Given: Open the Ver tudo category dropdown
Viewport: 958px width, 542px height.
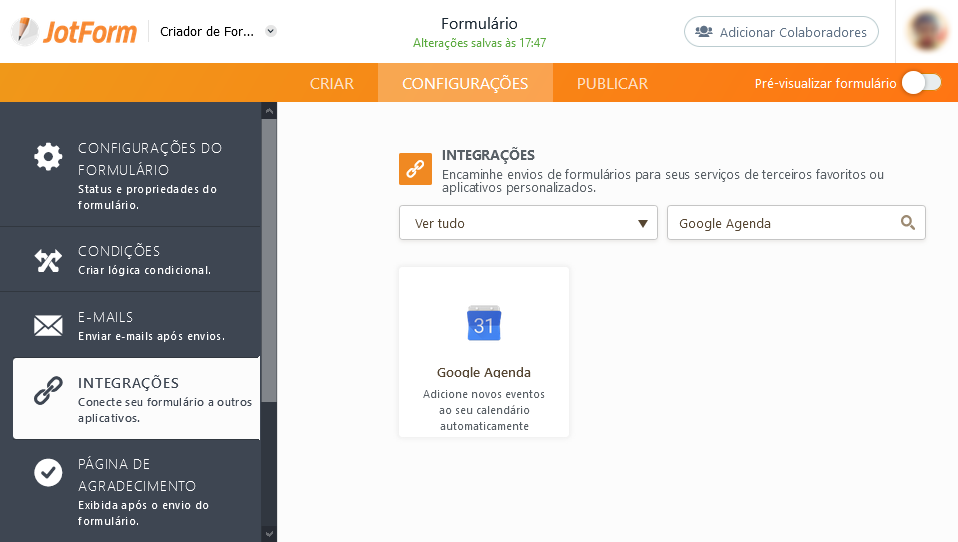Looking at the screenshot, I should coord(528,223).
